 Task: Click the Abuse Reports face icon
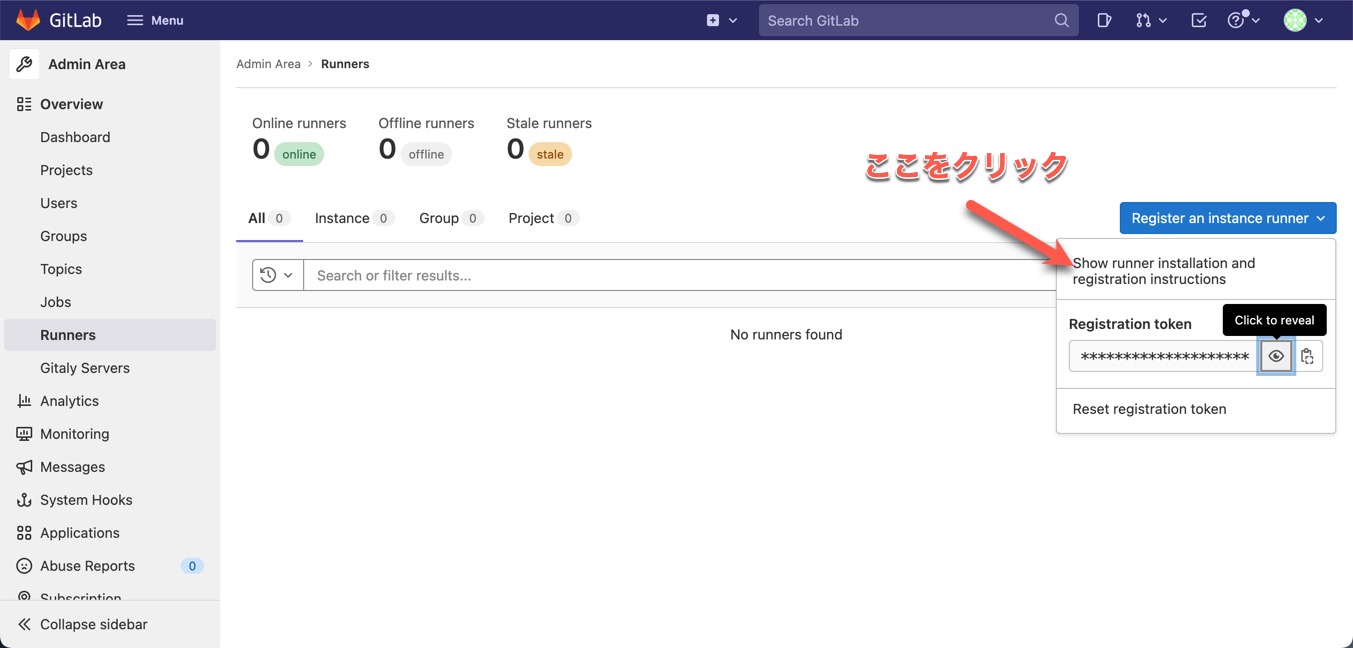24,566
